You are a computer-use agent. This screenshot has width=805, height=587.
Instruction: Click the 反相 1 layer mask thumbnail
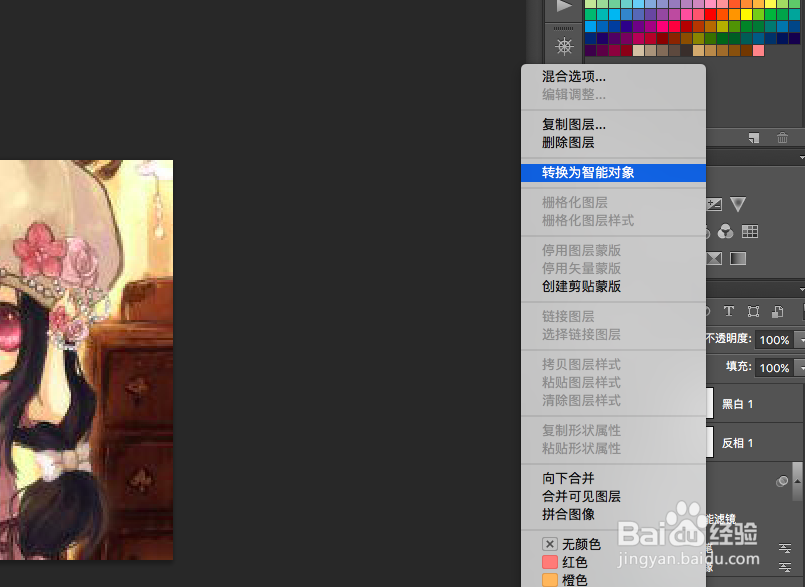[x=710, y=443]
